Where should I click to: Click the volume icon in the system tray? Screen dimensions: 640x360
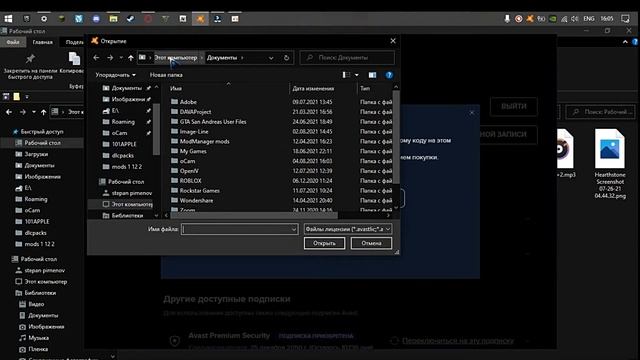(x=575, y=19)
